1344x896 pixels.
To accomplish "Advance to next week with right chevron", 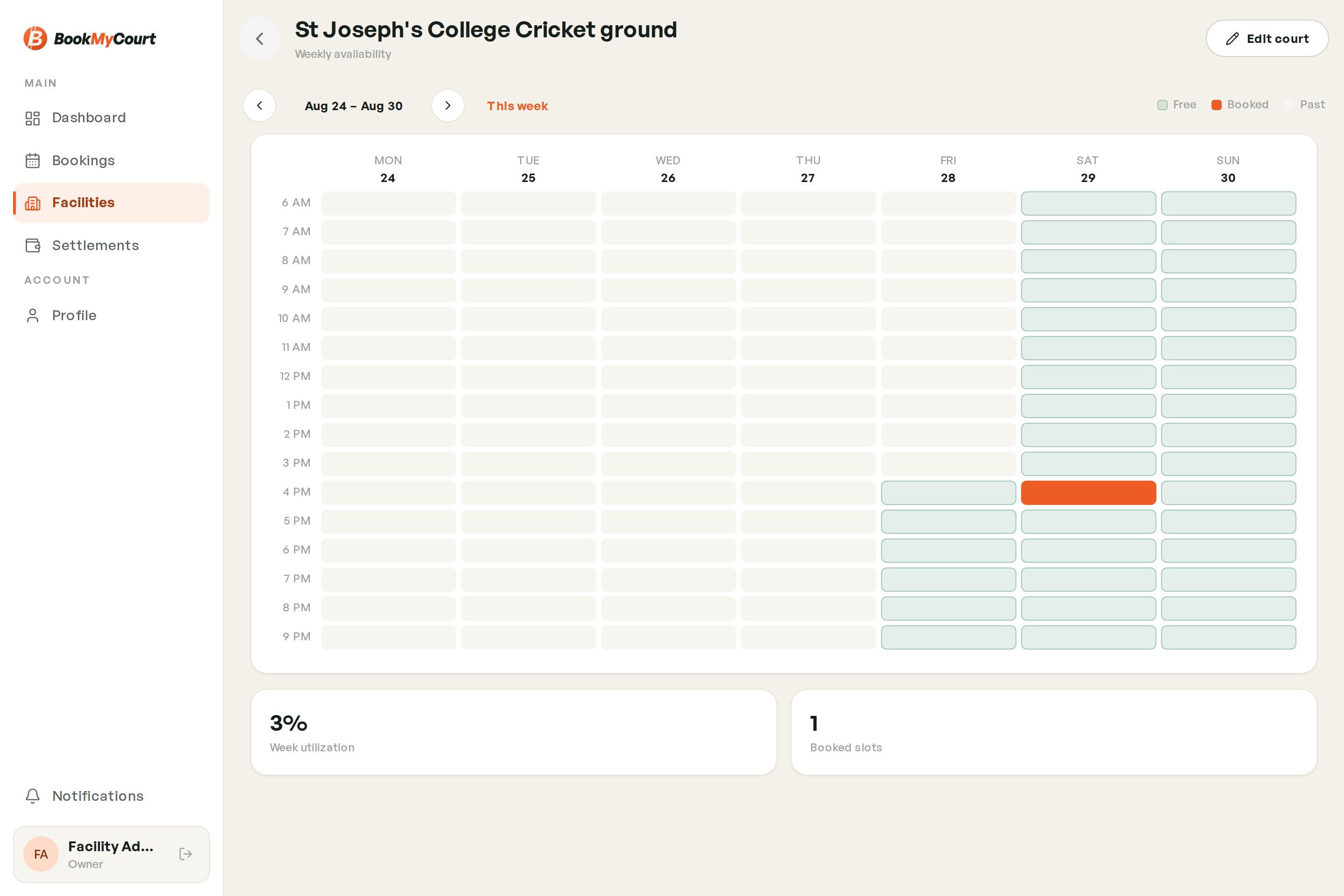I will click(448, 105).
